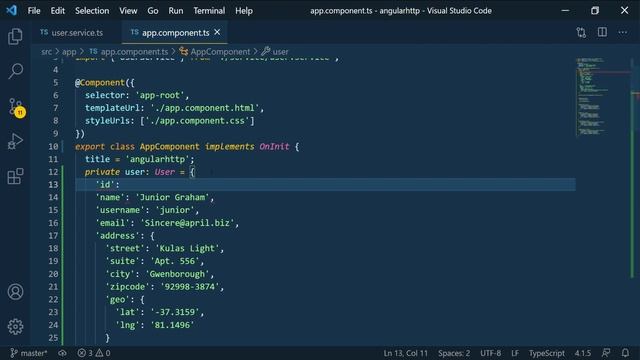
Task: Click 'Sincere@april.biz' email string
Action: [188, 223]
